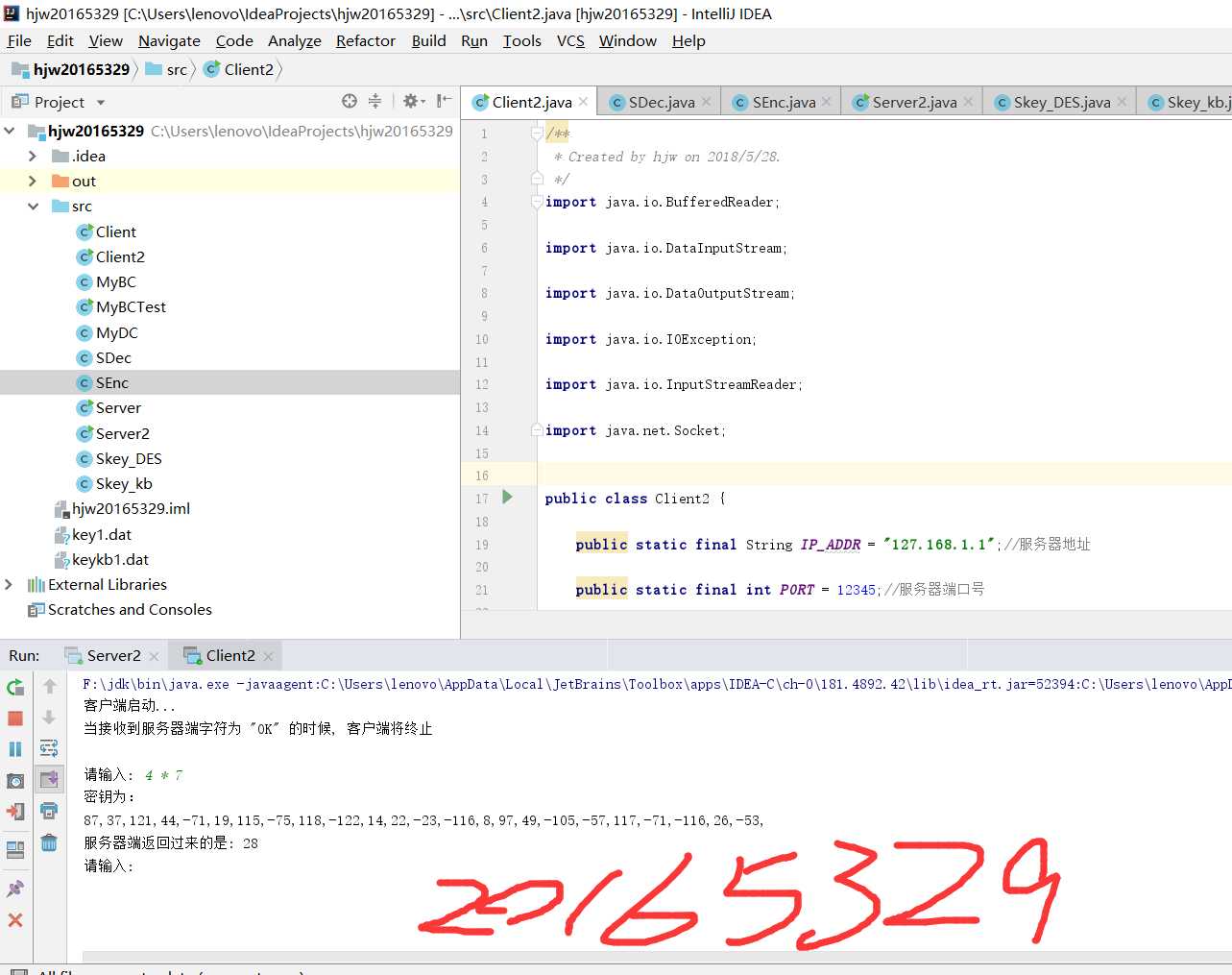Pause output with the blue pause icon

[x=15, y=749]
